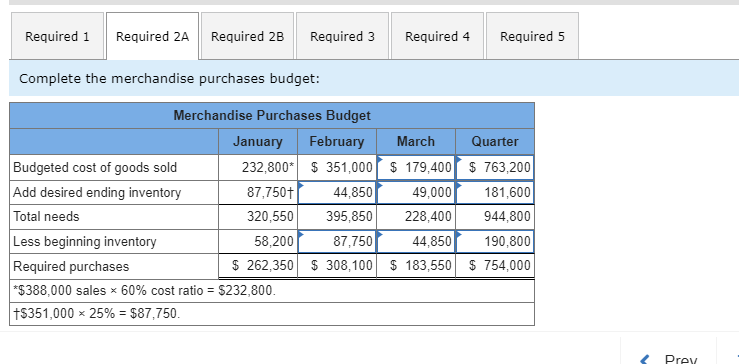Select February total needs 395,850
This screenshot has height=364, width=739.
click(x=337, y=217)
